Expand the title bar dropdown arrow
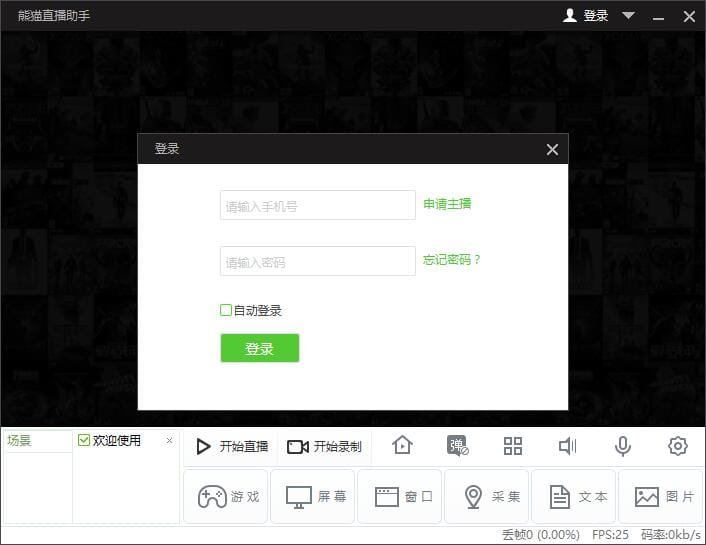 click(x=628, y=16)
